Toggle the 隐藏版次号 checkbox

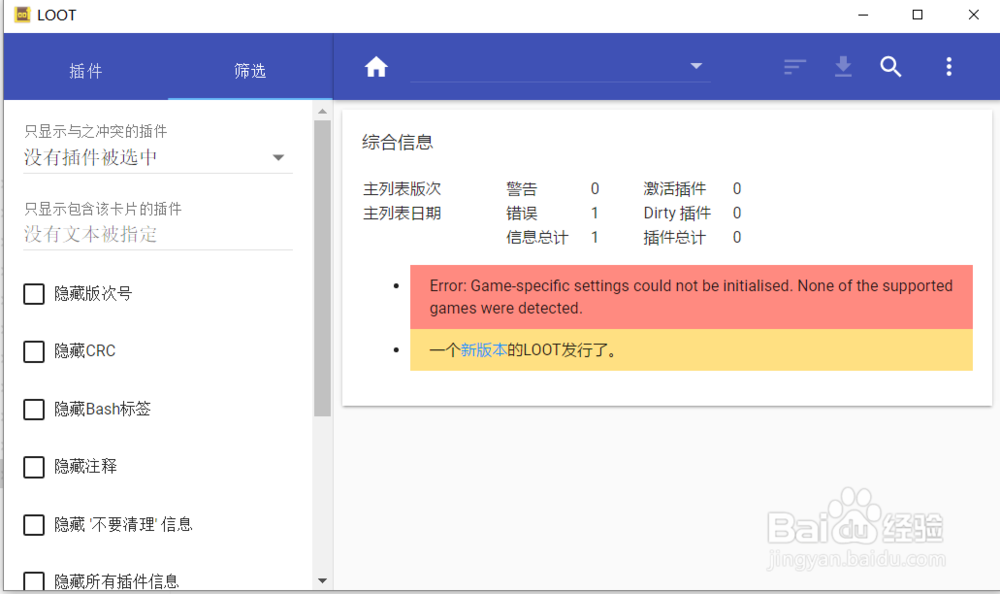click(x=34, y=294)
